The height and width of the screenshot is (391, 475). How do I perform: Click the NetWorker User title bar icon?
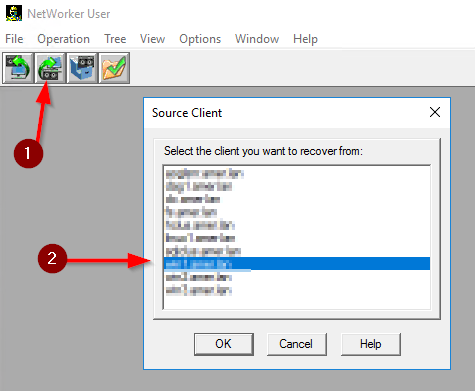point(14,13)
